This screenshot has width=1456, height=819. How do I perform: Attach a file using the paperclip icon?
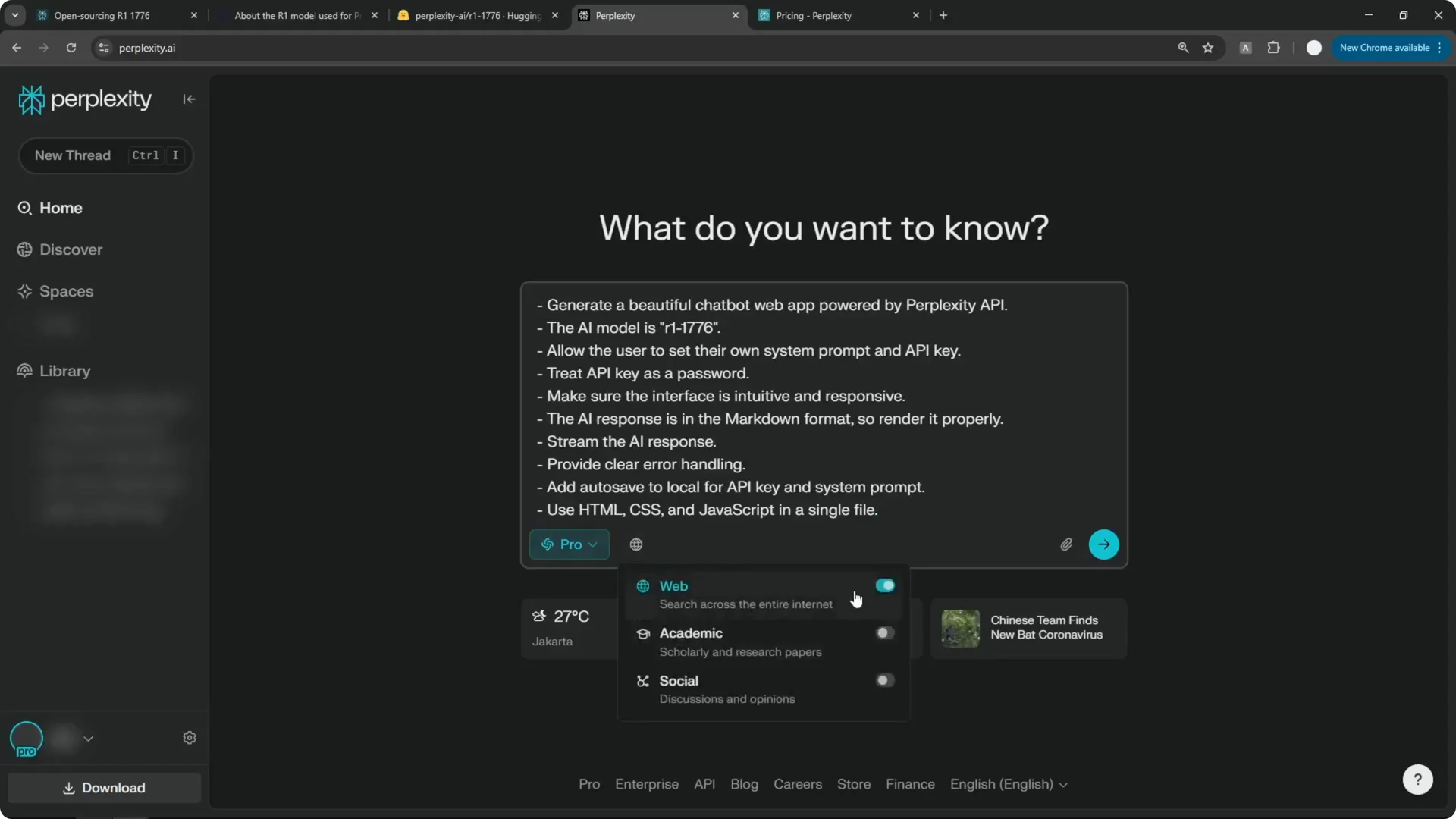(x=1066, y=544)
